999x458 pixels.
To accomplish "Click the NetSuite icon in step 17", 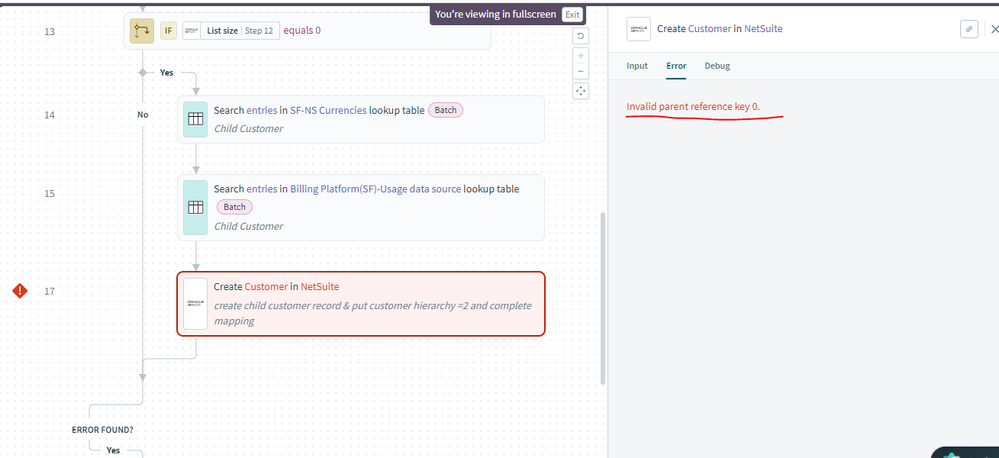I will point(196,303).
